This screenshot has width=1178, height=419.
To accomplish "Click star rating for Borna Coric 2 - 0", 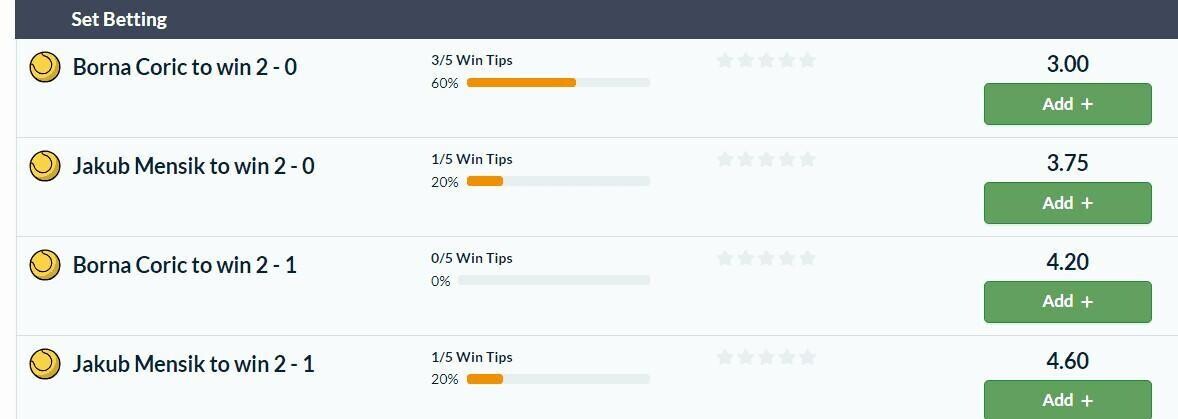I will pyautogui.click(x=766, y=60).
